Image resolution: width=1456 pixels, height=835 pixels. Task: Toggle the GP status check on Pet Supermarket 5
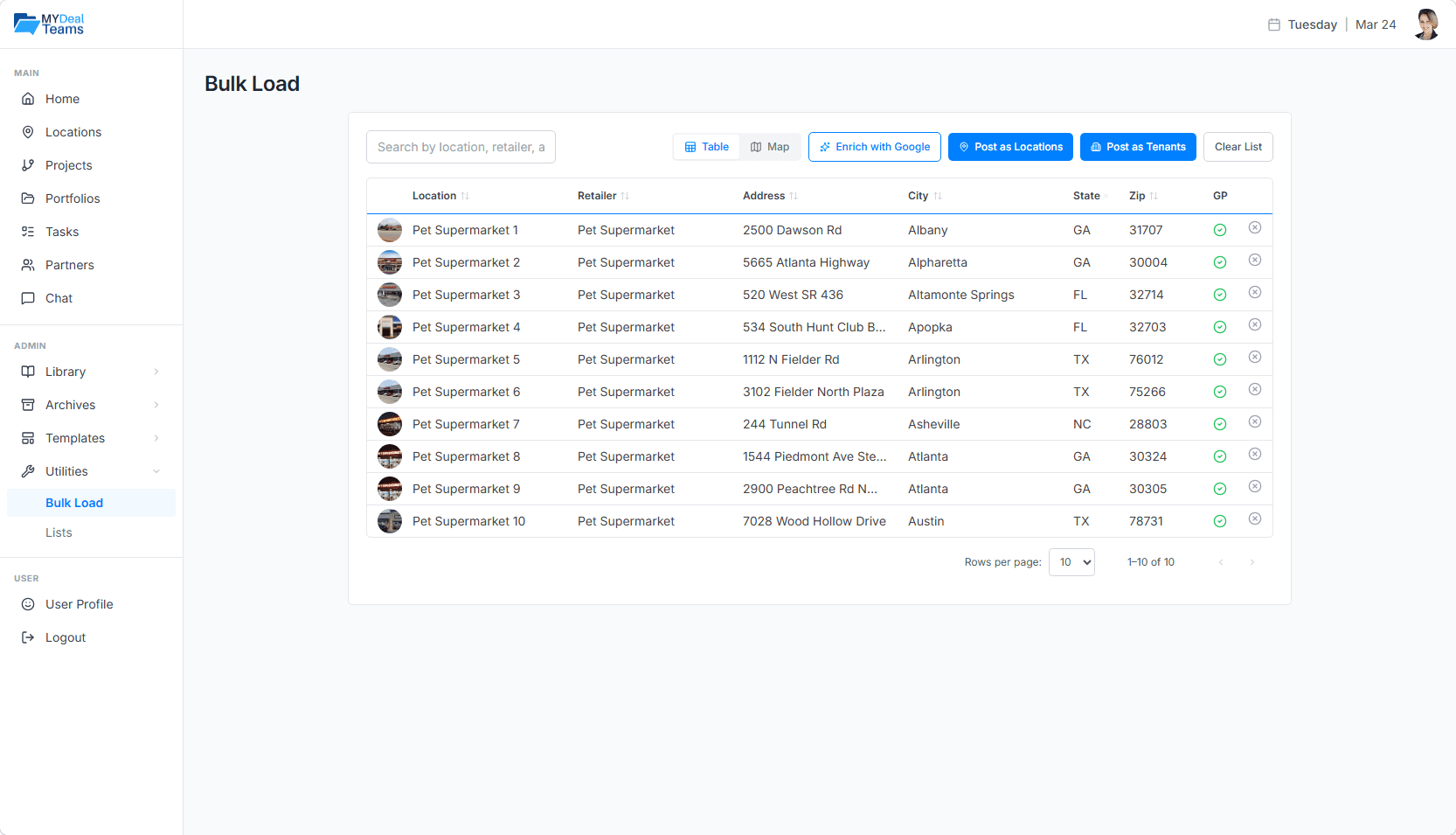(x=1219, y=358)
